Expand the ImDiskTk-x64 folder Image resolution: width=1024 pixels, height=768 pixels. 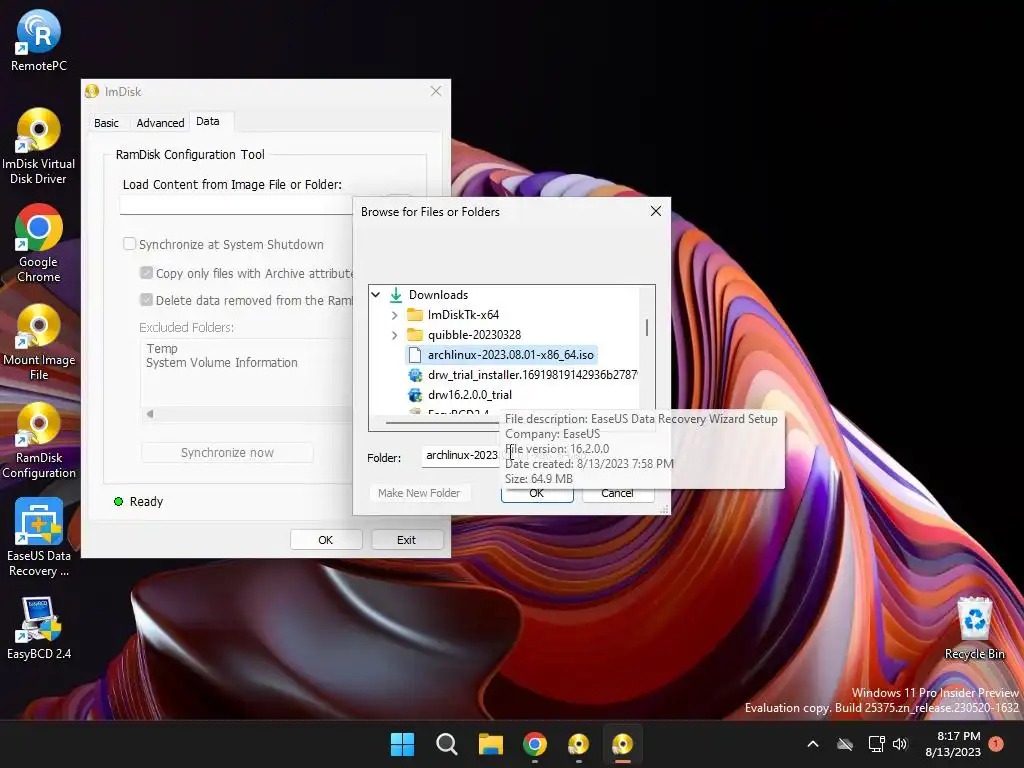click(x=394, y=315)
